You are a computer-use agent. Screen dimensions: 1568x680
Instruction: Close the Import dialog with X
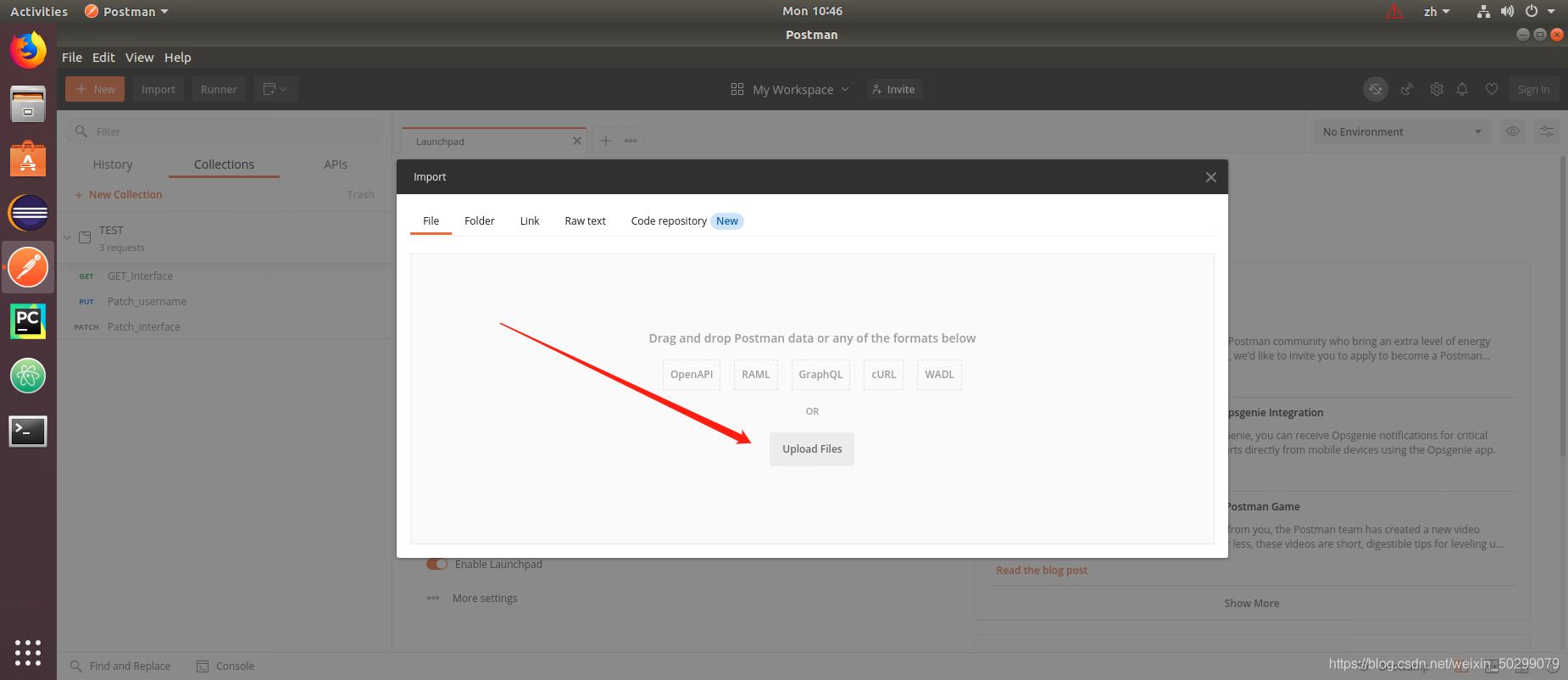tap(1211, 177)
